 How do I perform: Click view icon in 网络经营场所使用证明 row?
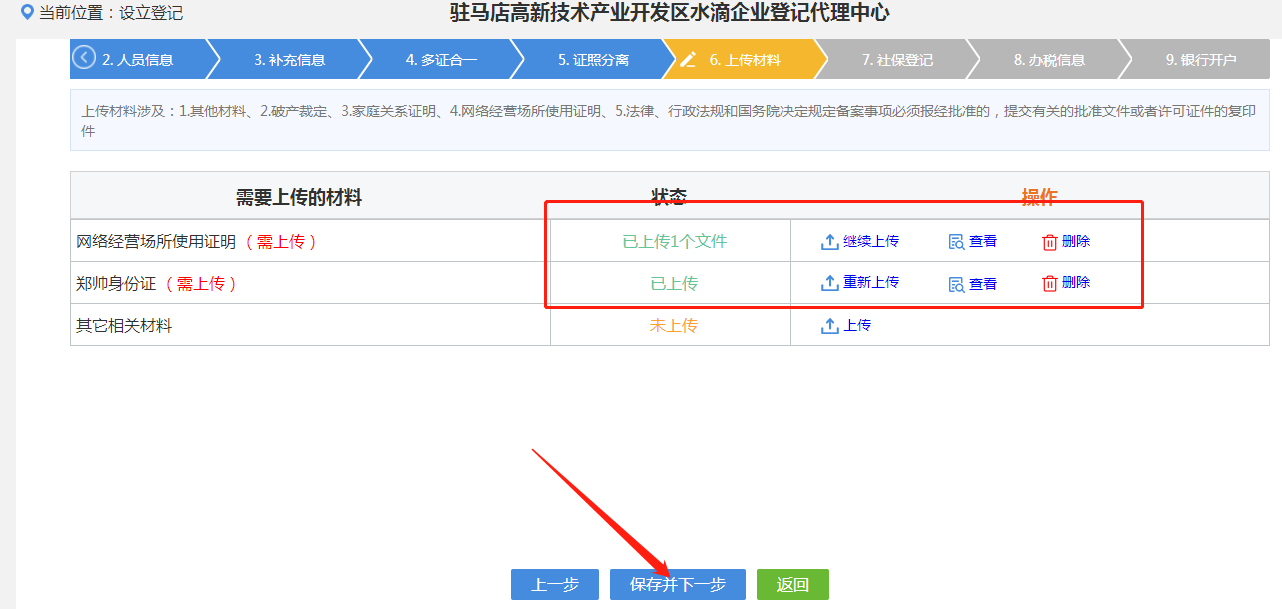pos(956,242)
